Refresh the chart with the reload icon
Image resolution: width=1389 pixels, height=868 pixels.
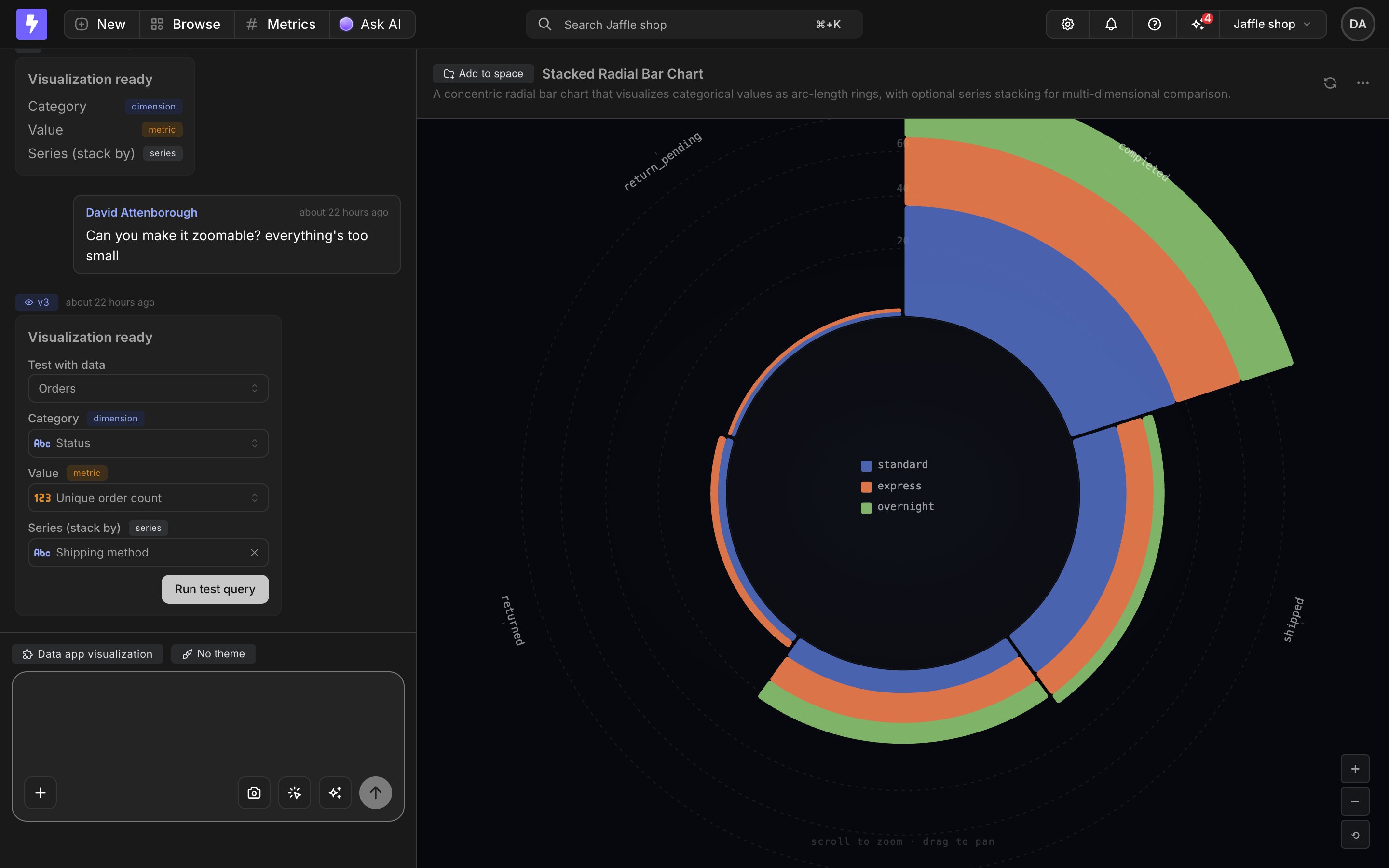(x=1330, y=83)
